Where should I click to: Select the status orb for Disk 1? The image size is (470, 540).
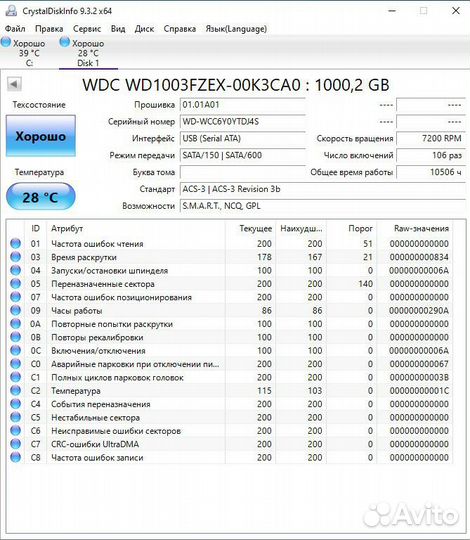(x=64, y=43)
